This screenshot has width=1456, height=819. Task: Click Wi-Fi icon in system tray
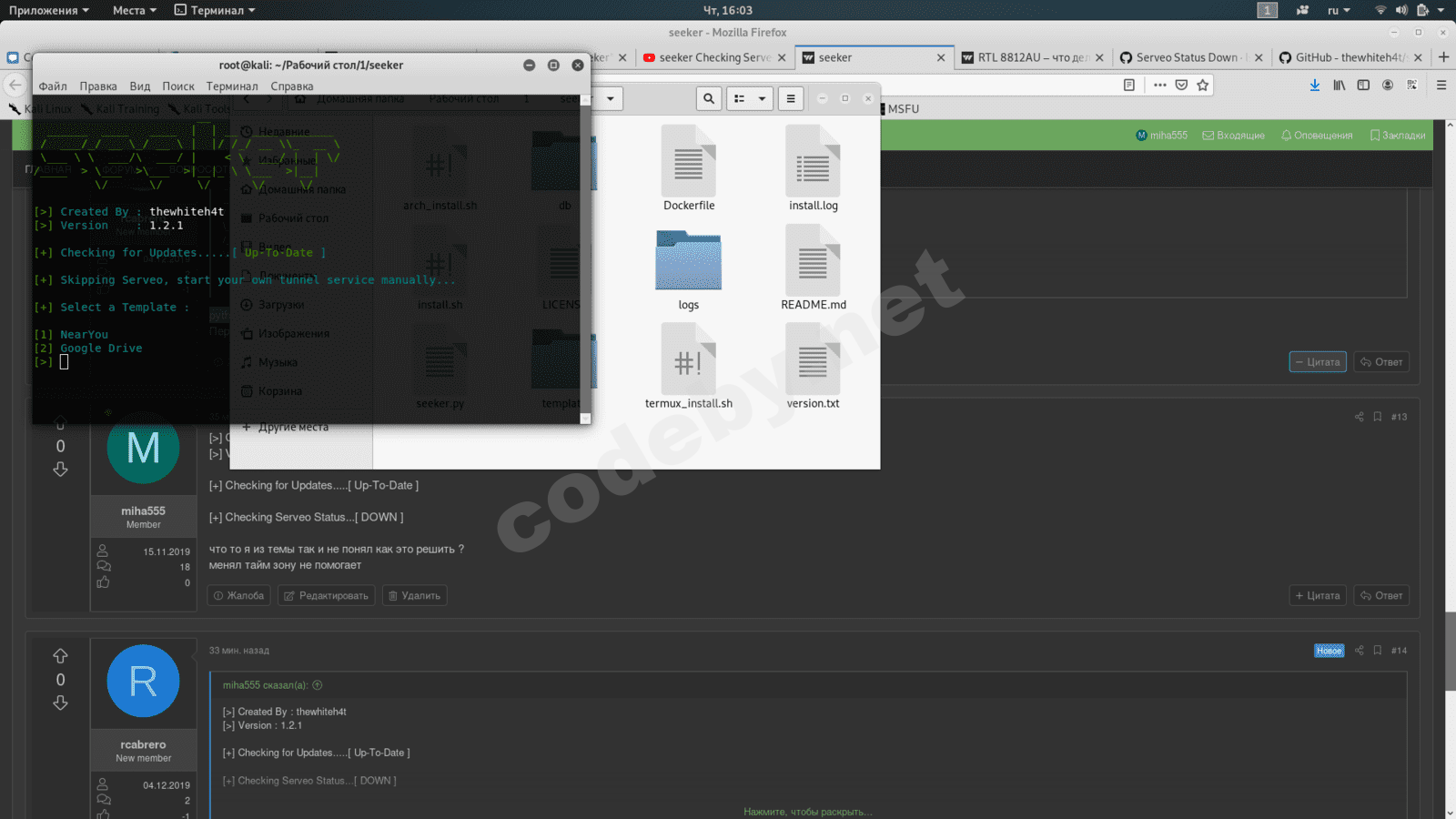click(1380, 10)
